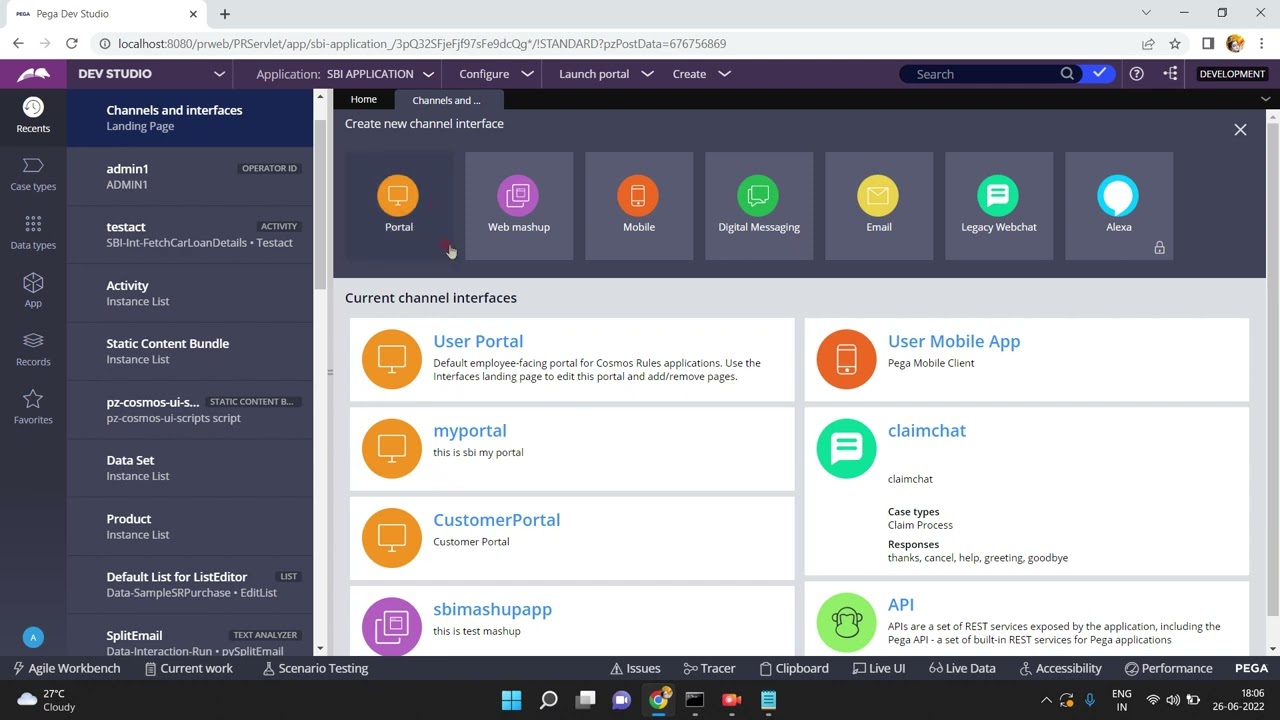Screen dimensions: 1280x720
Task: Open the User Portal channel
Action: 478,341
